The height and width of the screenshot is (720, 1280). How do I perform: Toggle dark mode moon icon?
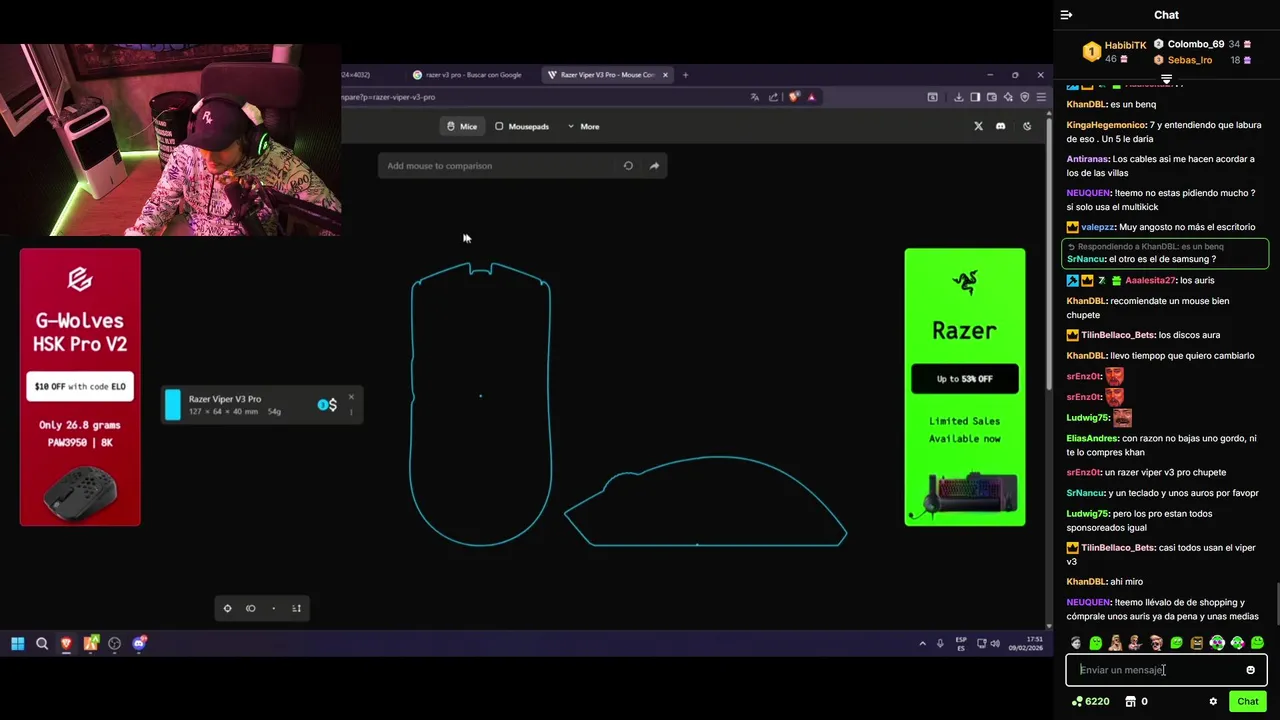1027,126
